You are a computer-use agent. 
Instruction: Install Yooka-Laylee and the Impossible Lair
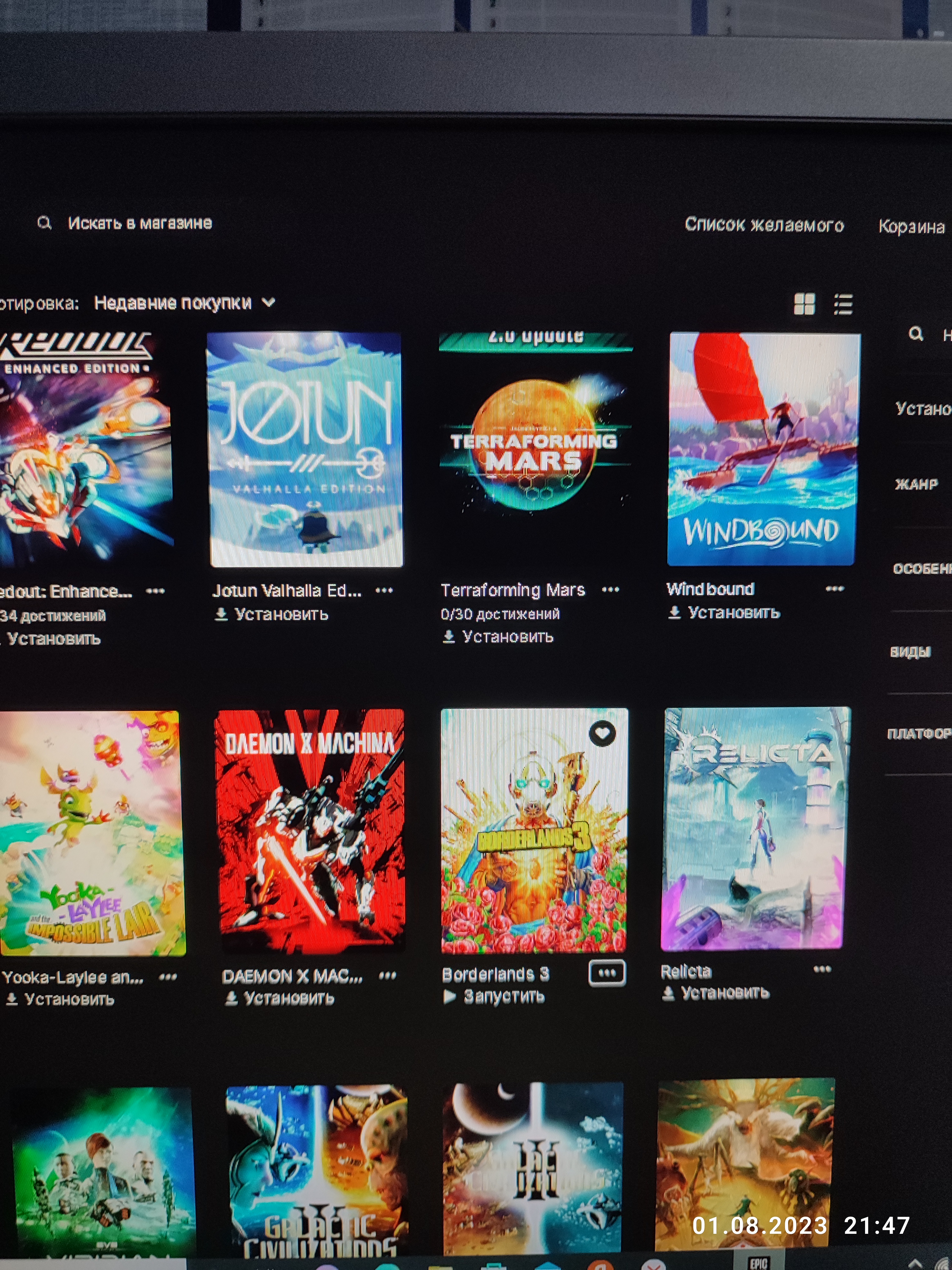[x=60, y=999]
